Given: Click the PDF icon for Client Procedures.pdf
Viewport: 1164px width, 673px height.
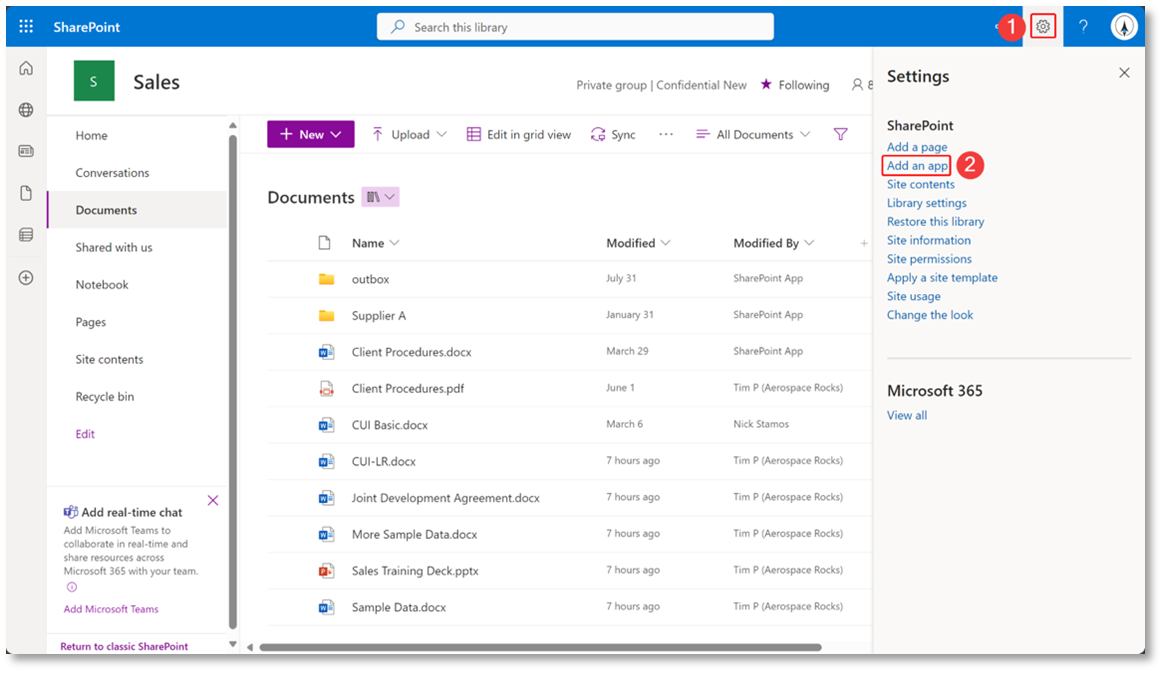Looking at the screenshot, I should [326, 388].
